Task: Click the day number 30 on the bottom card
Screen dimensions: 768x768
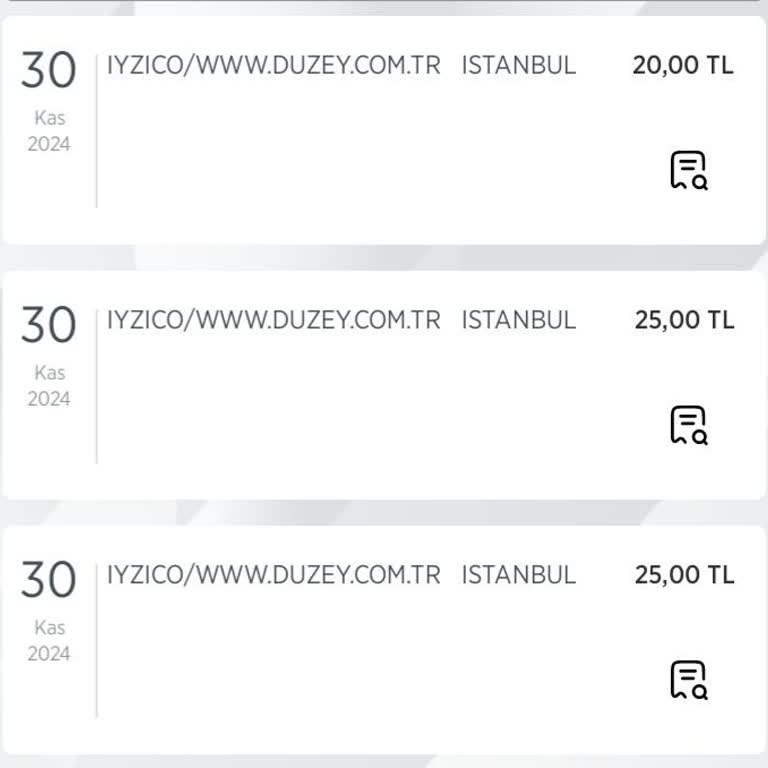Action: point(48,581)
